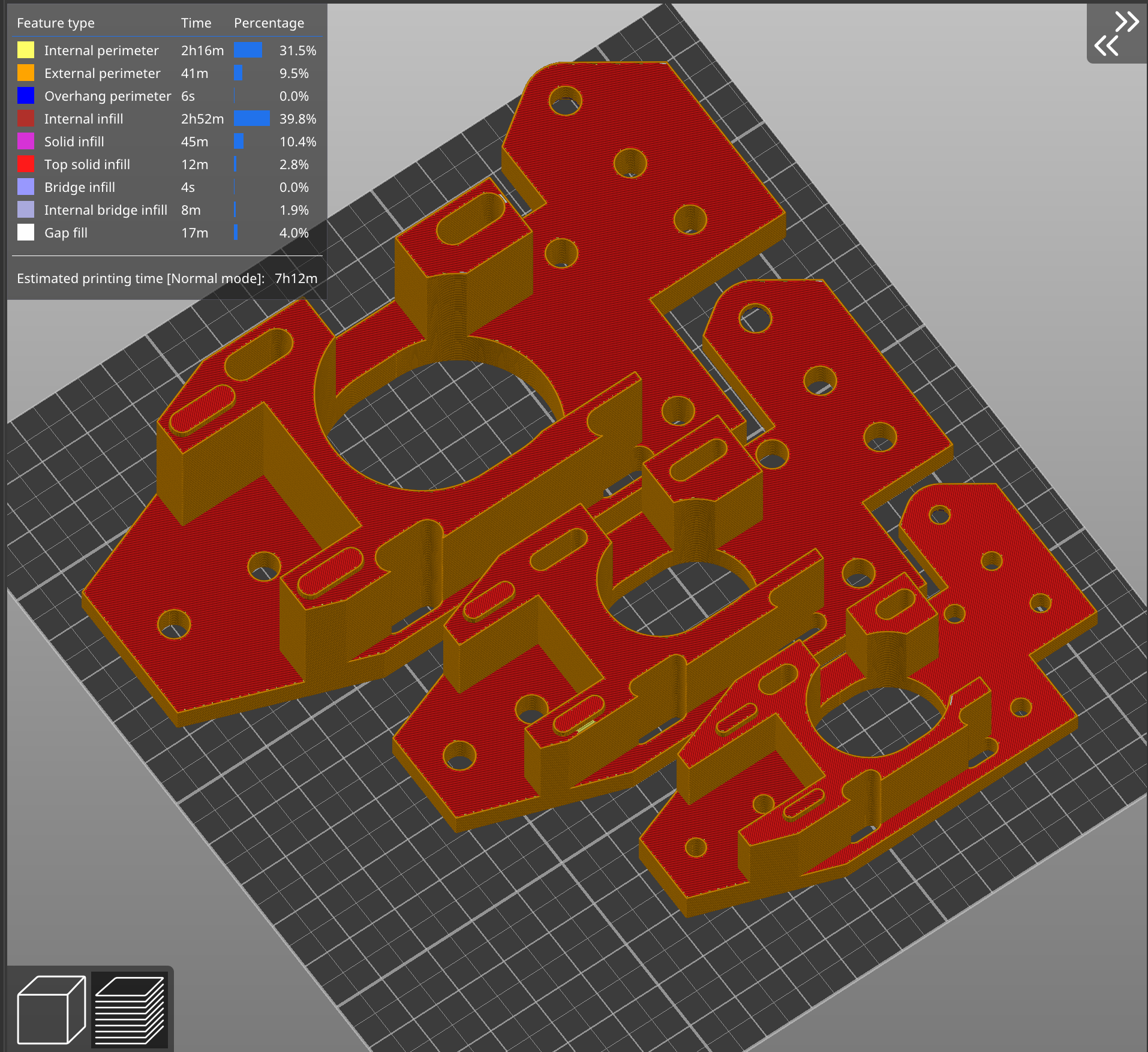Screen dimensions: 1148x1052
Task: Toggle Internal bridge infill lavender swatch
Action: pos(26,209)
